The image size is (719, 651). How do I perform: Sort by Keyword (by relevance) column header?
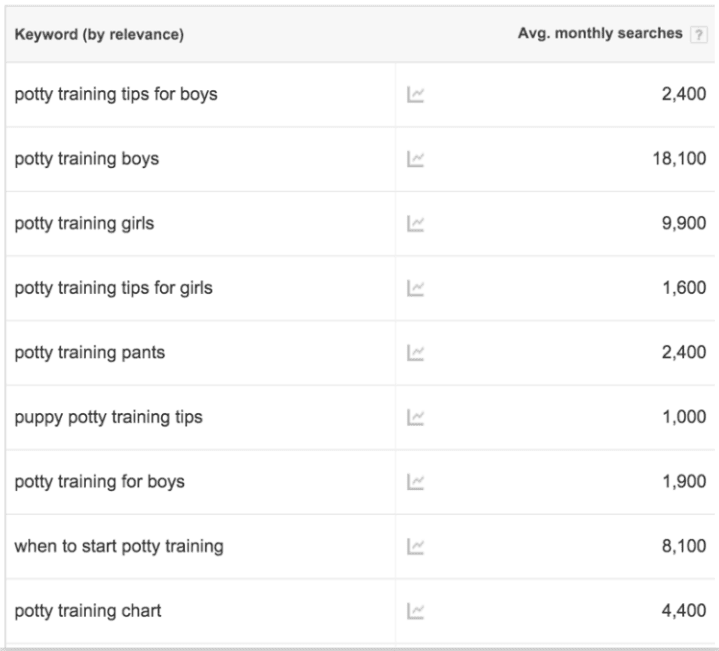pyautogui.click(x=99, y=34)
